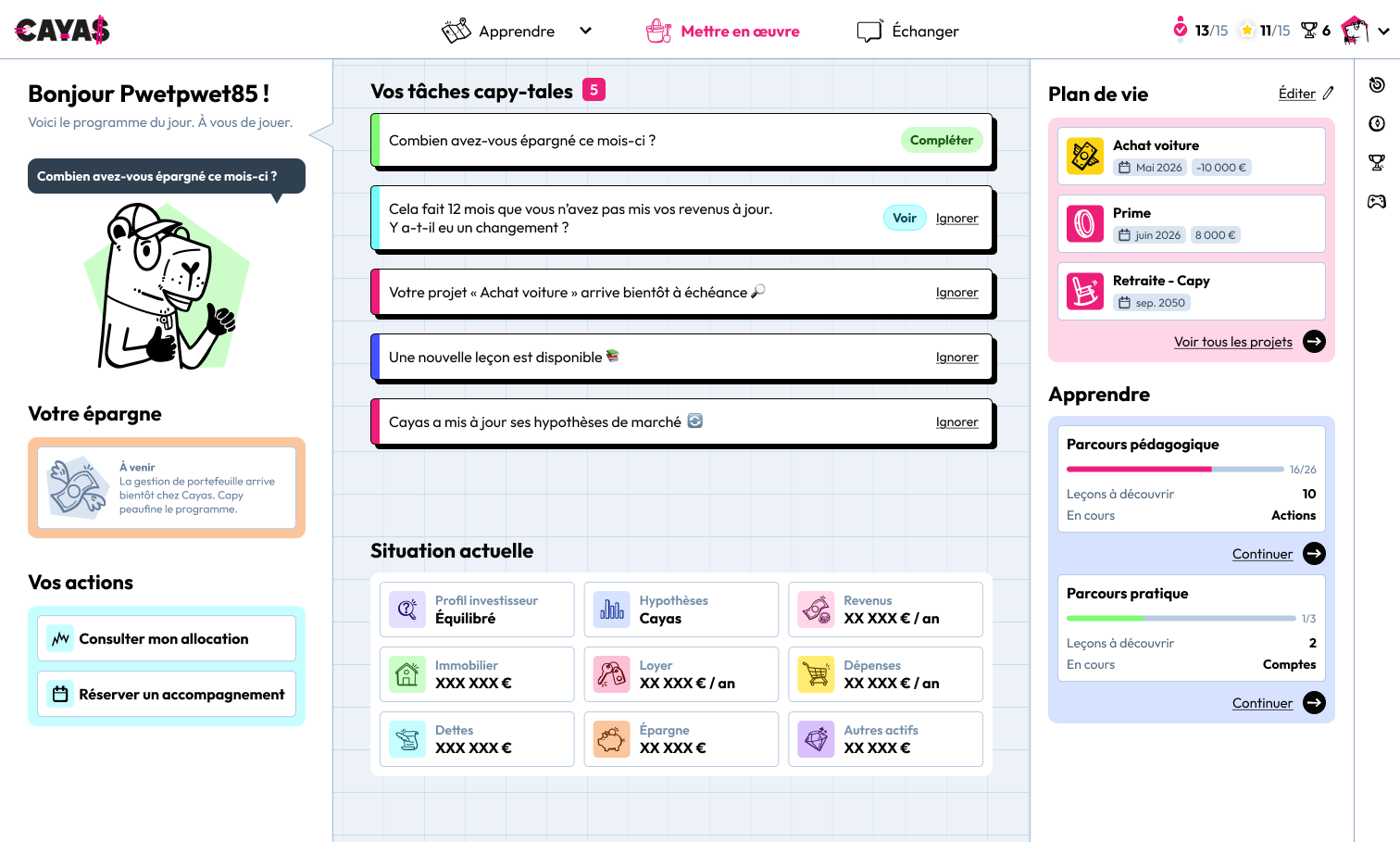1400x842 pixels.
Task: Click the pencil icon next to Éditer
Action: tap(1328, 93)
